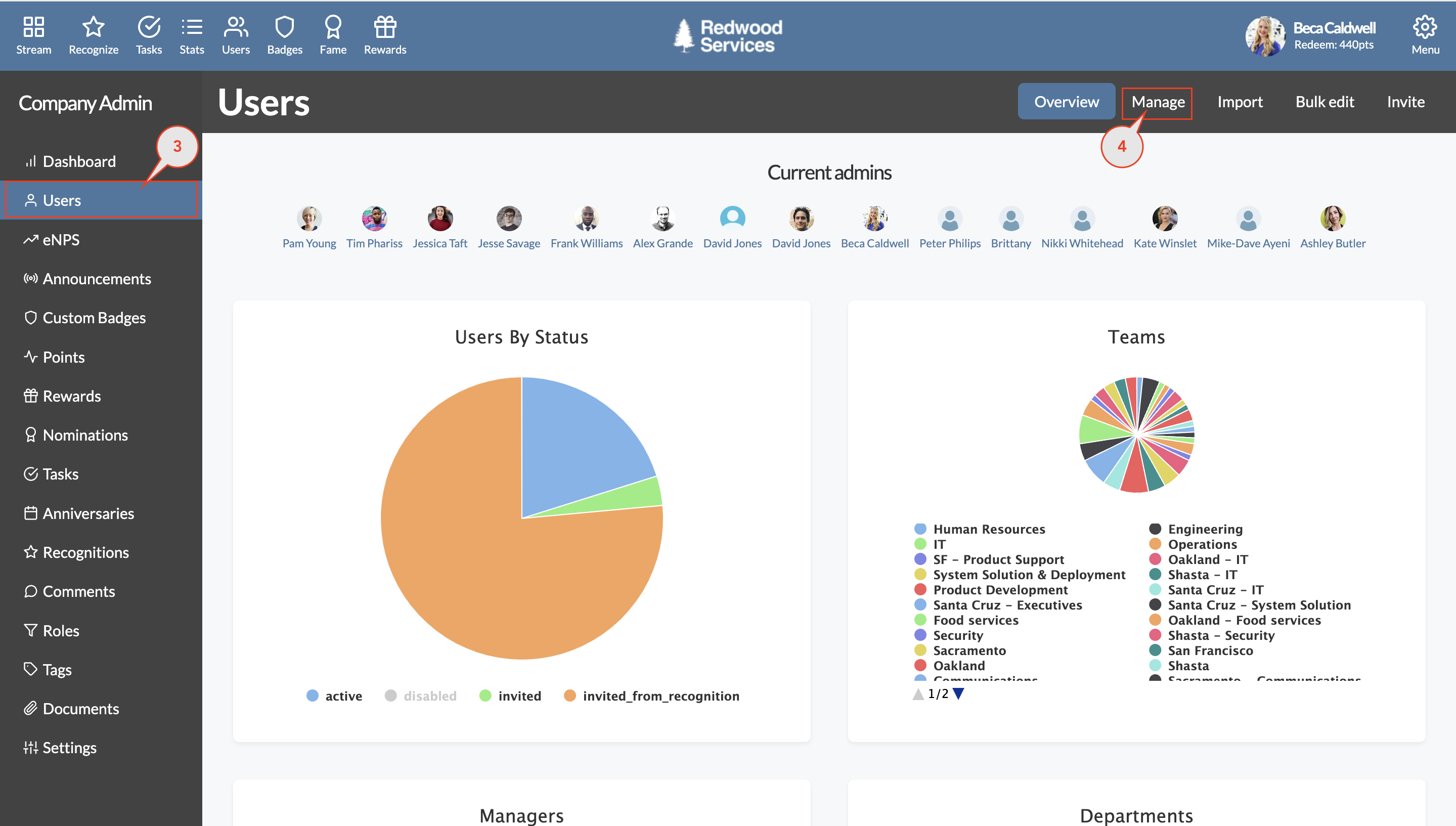The height and width of the screenshot is (826, 1456).
Task: Open Kate Winslet admin profile
Action: pos(1165,227)
